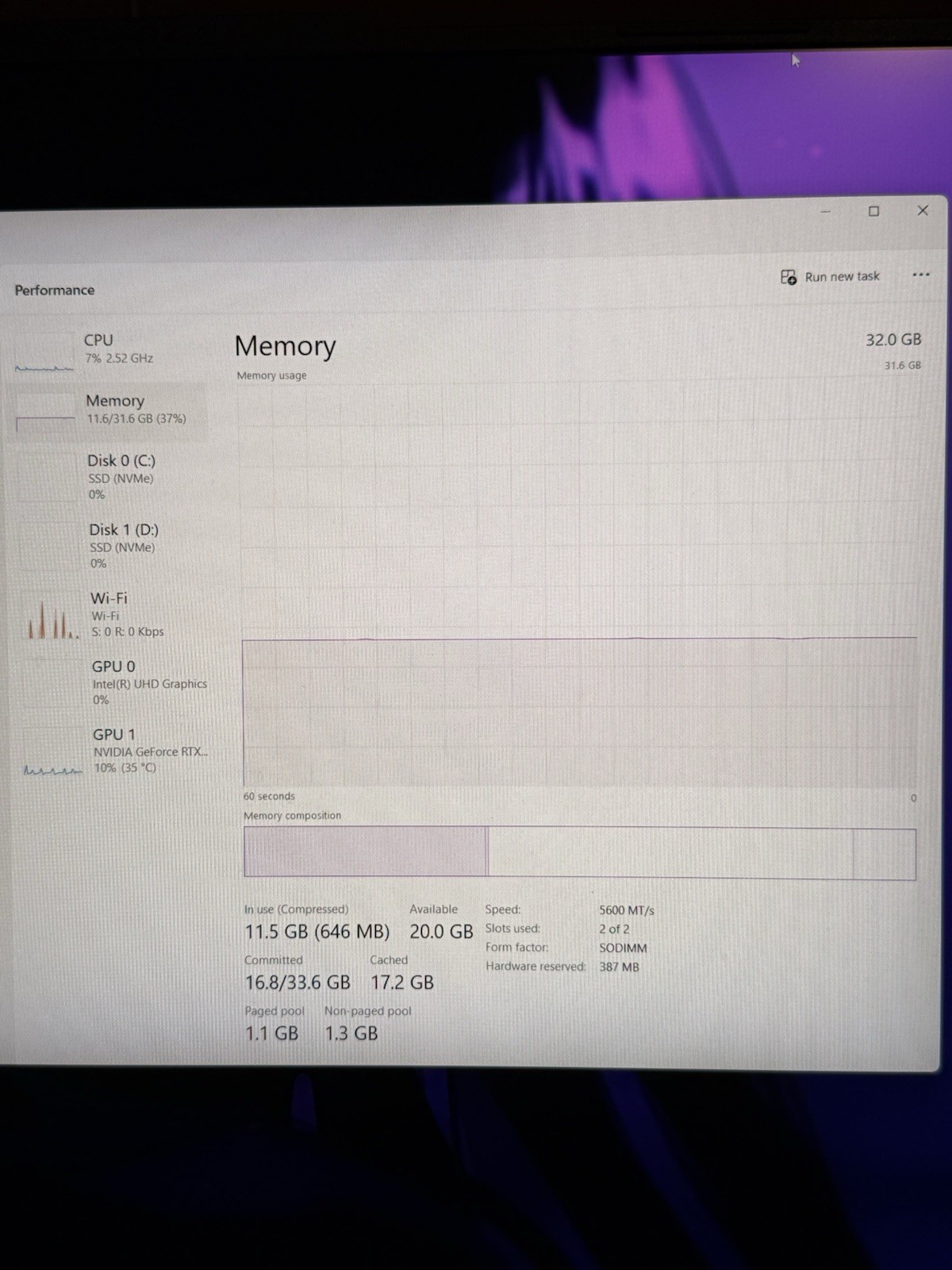This screenshot has height=1270, width=952.
Task: Open Disk 1 (D:) performance
Action: pos(111,545)
